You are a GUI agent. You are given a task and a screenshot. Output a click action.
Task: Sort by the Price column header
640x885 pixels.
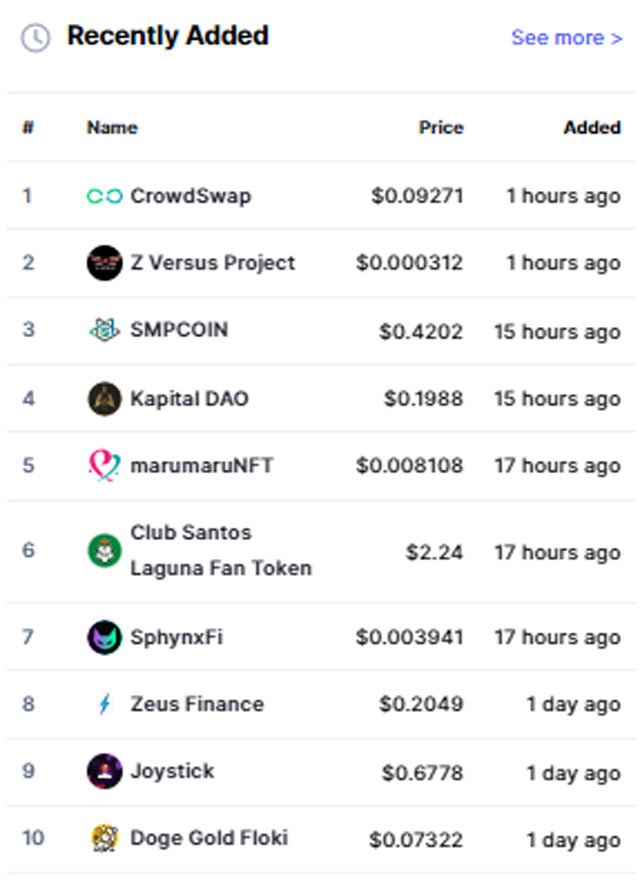pyautogui.click(x=441, y=128)
